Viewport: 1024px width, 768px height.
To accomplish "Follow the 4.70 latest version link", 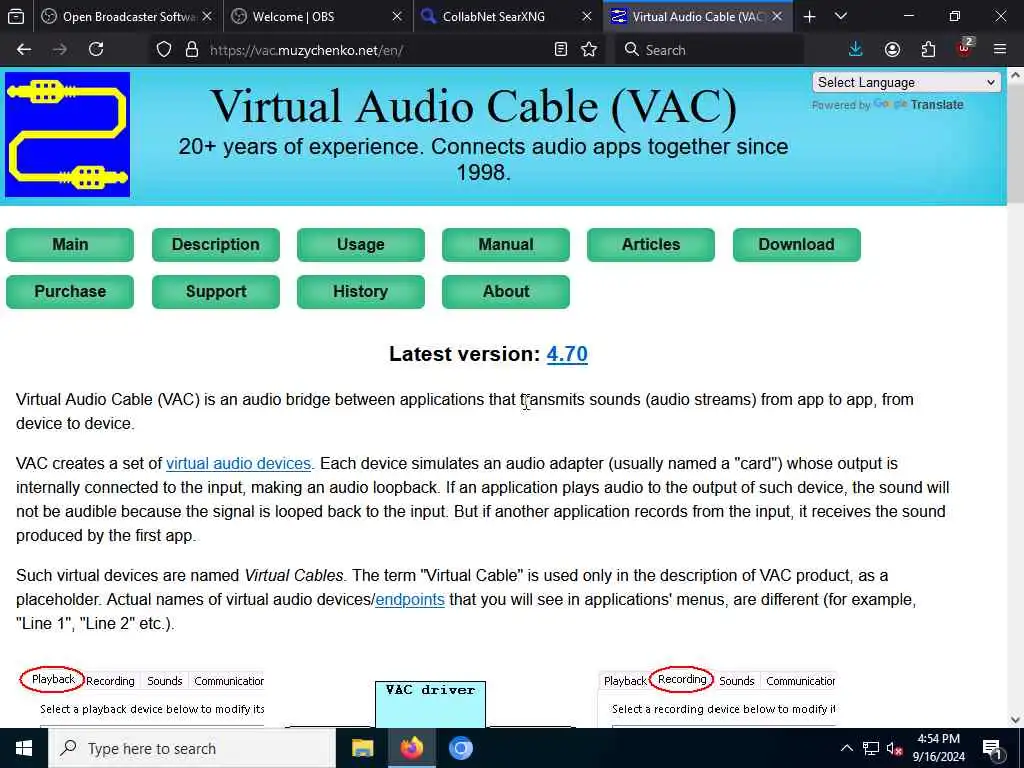I will (567, 354).
